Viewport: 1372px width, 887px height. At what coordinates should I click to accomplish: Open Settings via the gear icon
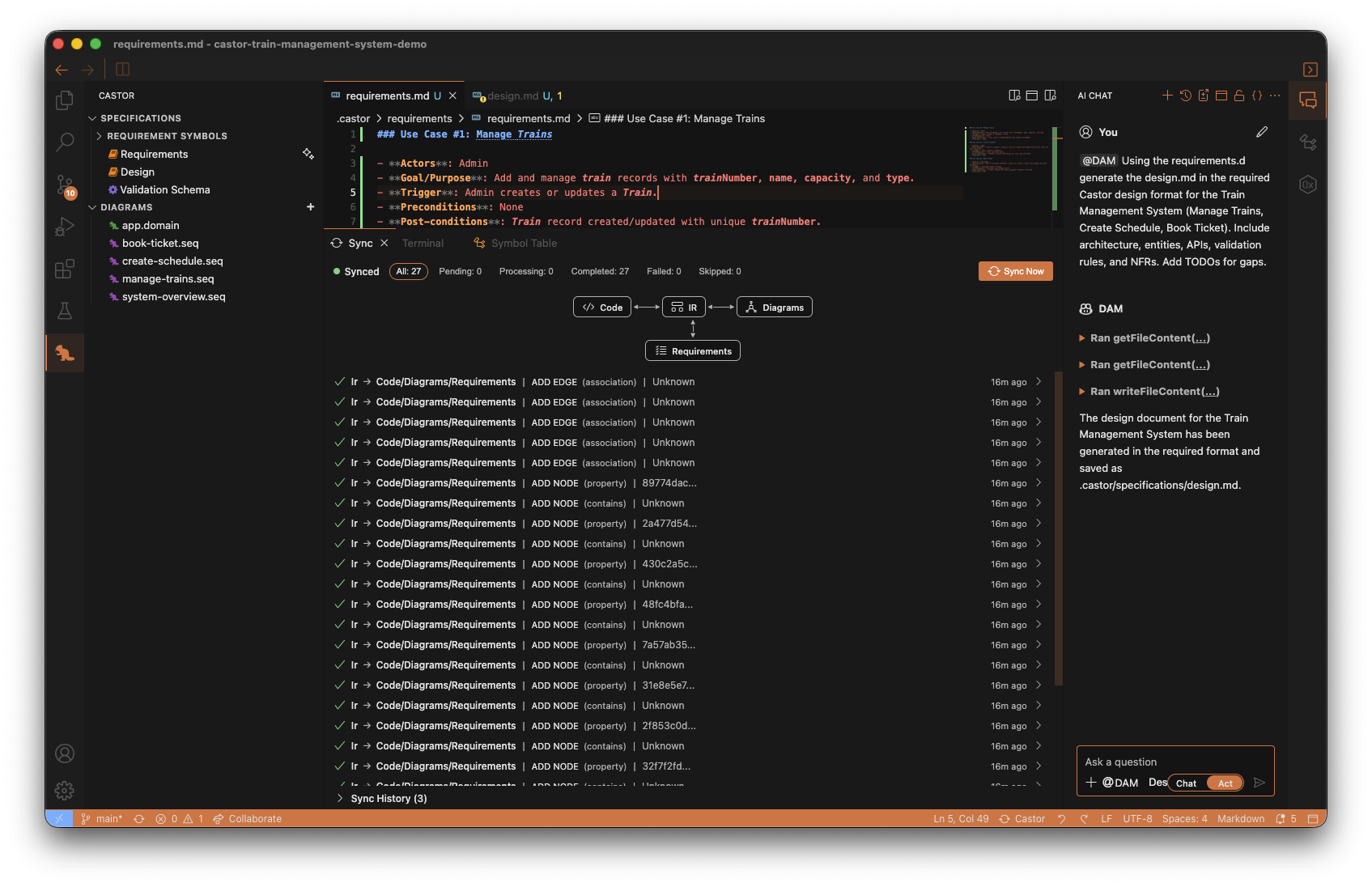[x=64, y=791]
